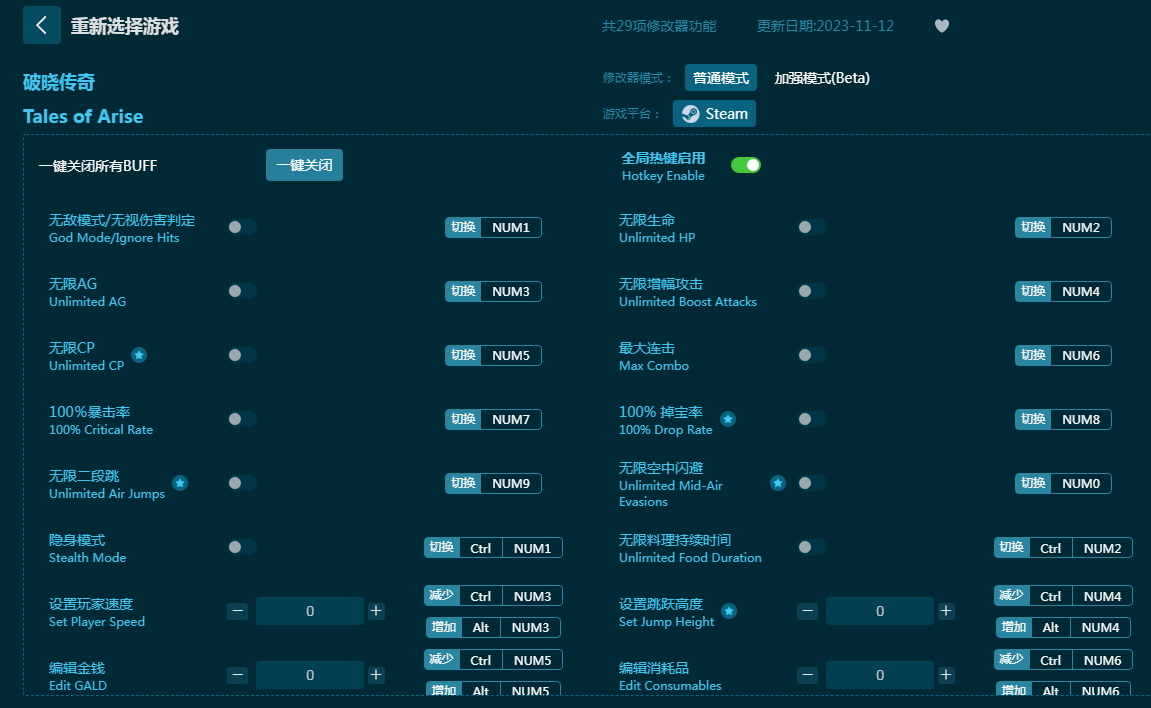Enable the Unlimited AG switch

242,291
